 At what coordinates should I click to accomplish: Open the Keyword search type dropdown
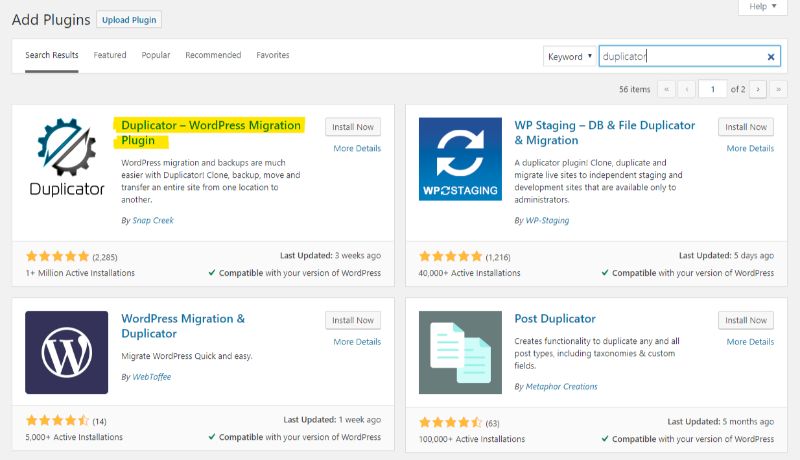click(x=569, y=57)
